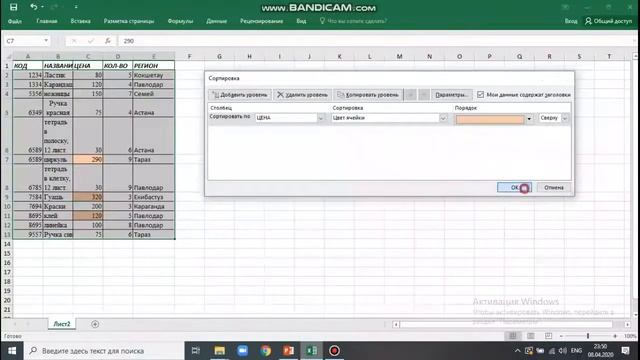This screenshot has width=640, height=360.
Task: Open the Рецензирование ribbon tab
Action: point(262,21)
